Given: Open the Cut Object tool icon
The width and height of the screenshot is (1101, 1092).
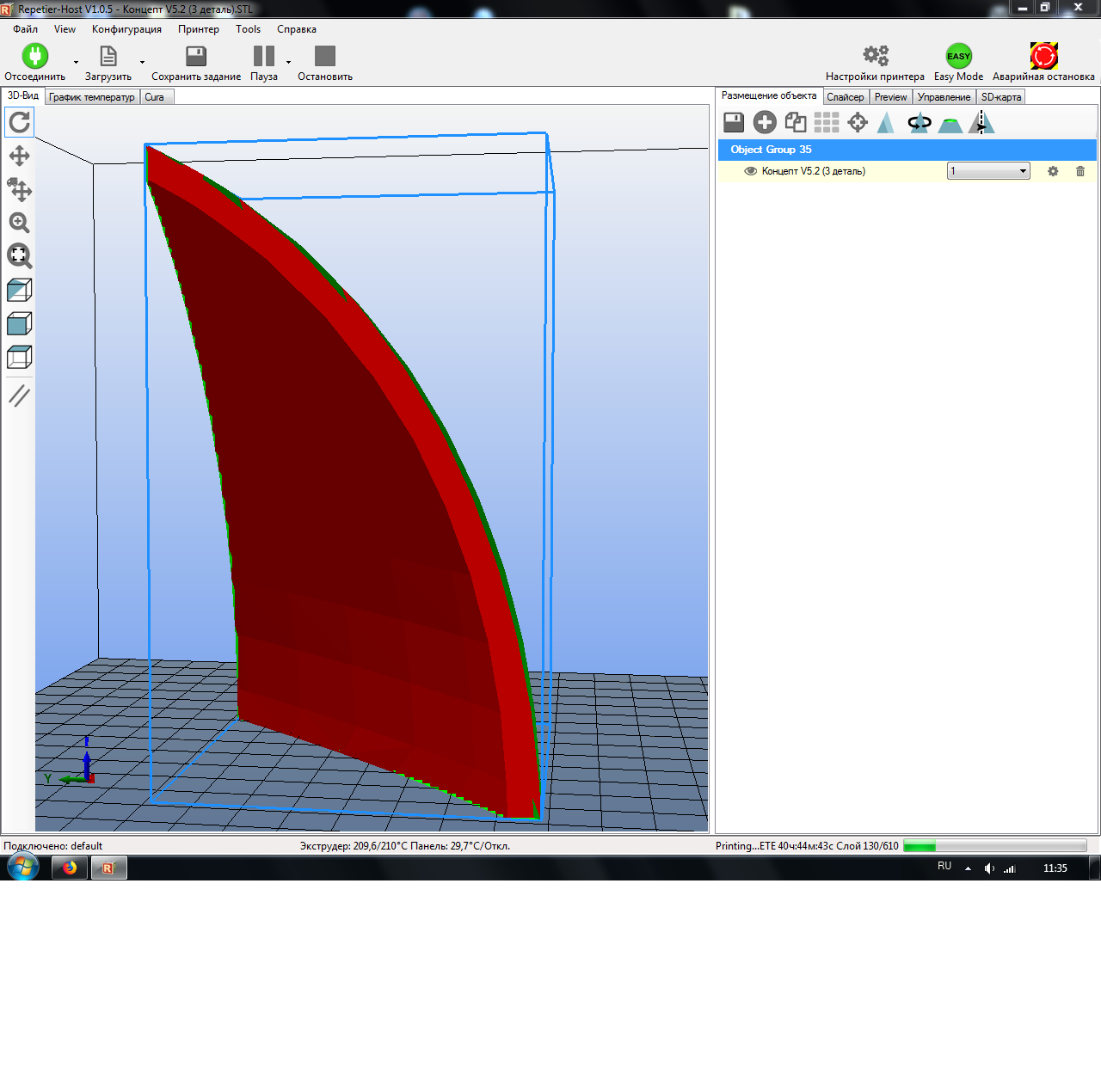Looking at the screenshot, I should pyautogui.click(x=981, y=122).
